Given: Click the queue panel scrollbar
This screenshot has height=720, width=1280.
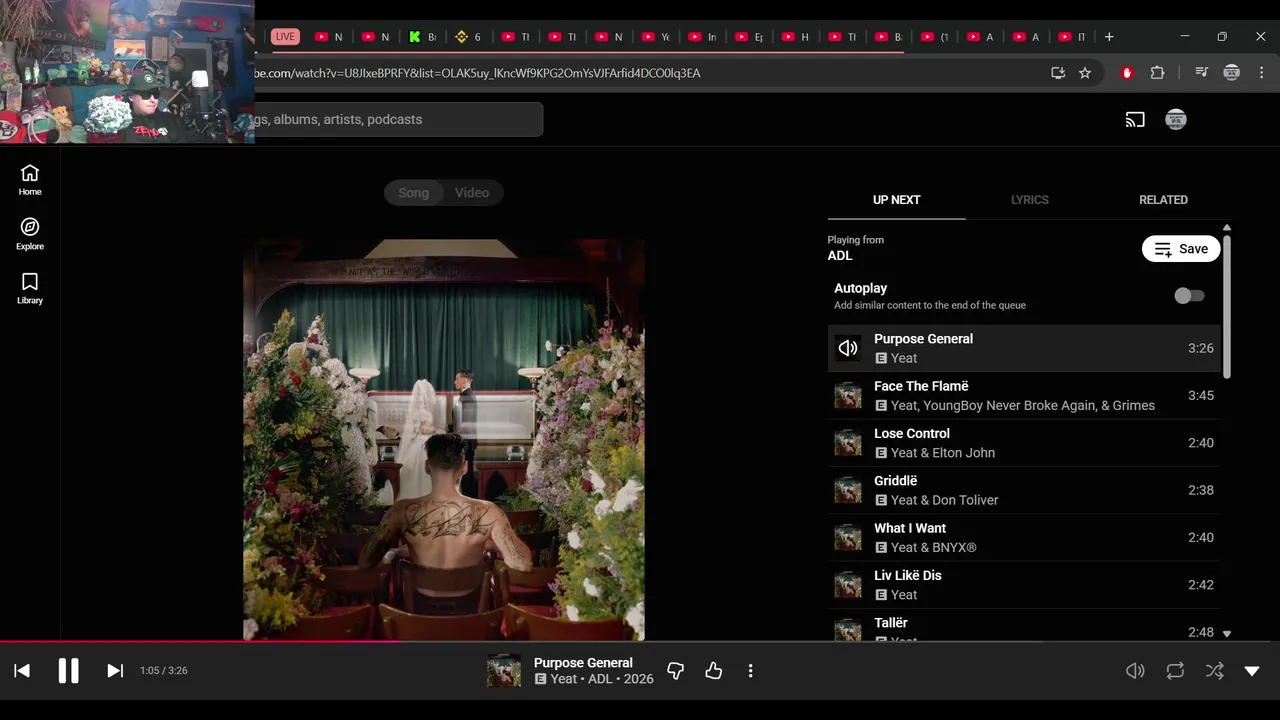Looking at the screenshot, I should [x=1227, y=308].
